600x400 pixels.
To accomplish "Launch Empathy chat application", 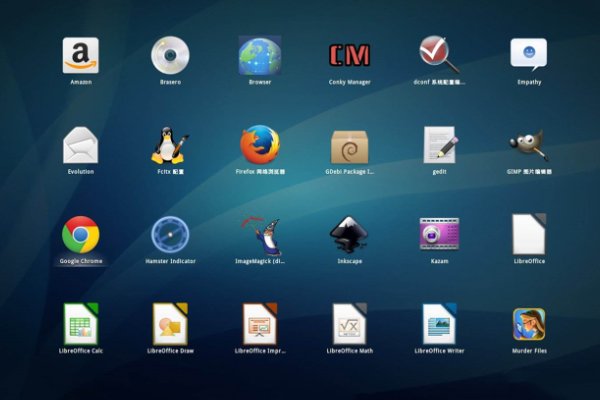I will pos(528,55).
